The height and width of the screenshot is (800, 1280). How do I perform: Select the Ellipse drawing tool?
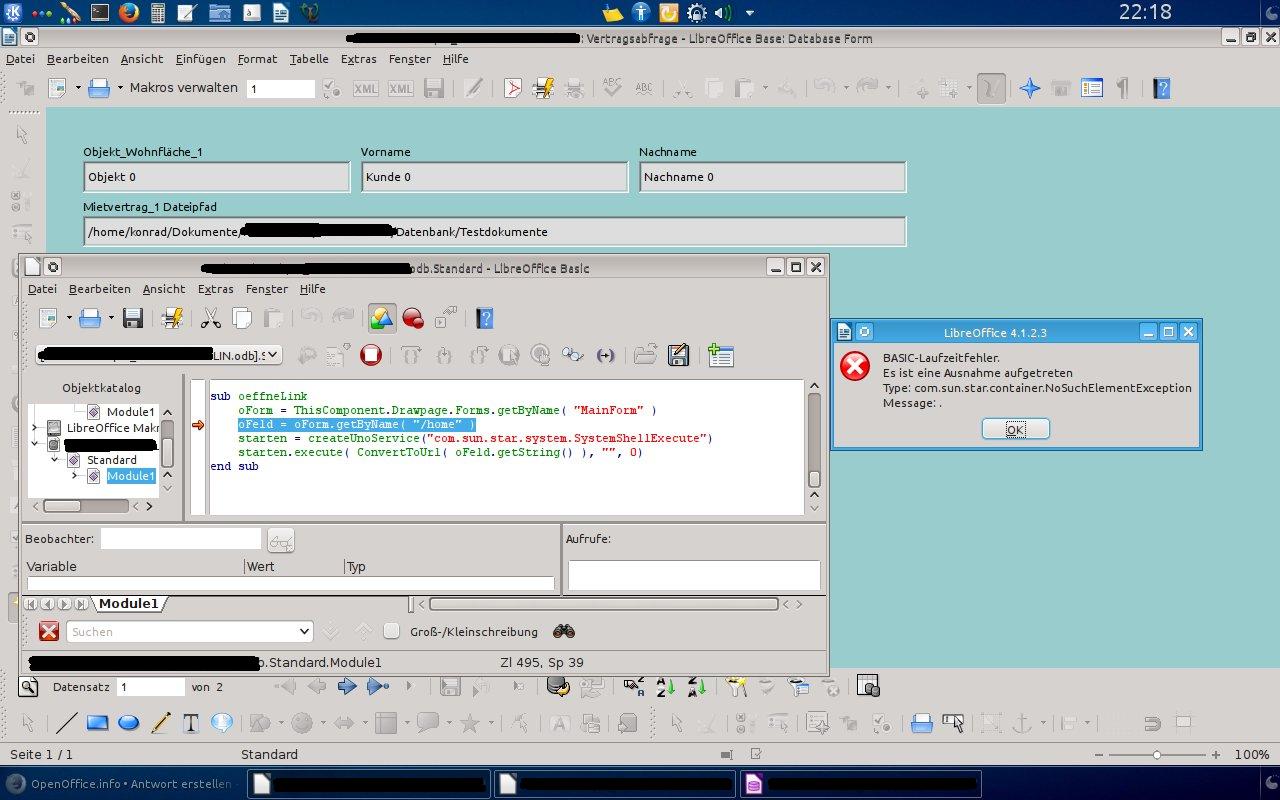[x=129, y=722]
